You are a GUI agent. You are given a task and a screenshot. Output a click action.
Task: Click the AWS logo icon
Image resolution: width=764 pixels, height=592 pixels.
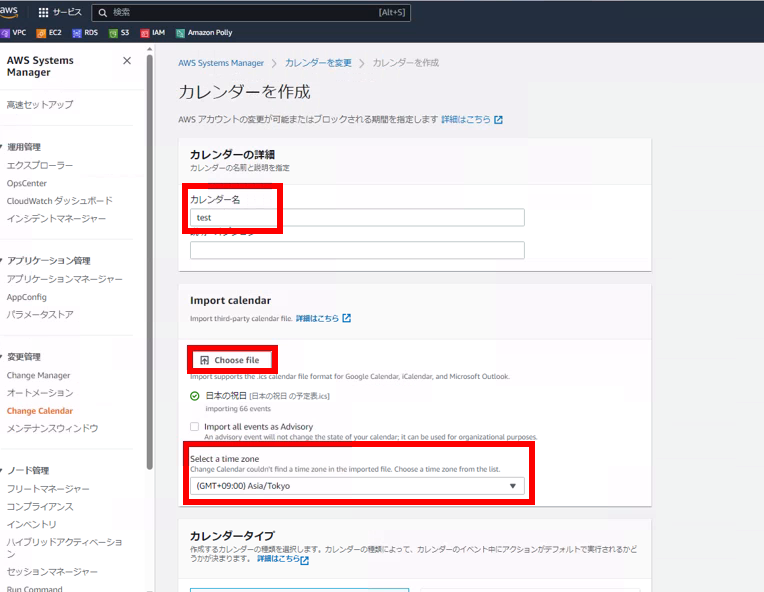[x=11, y=12]
